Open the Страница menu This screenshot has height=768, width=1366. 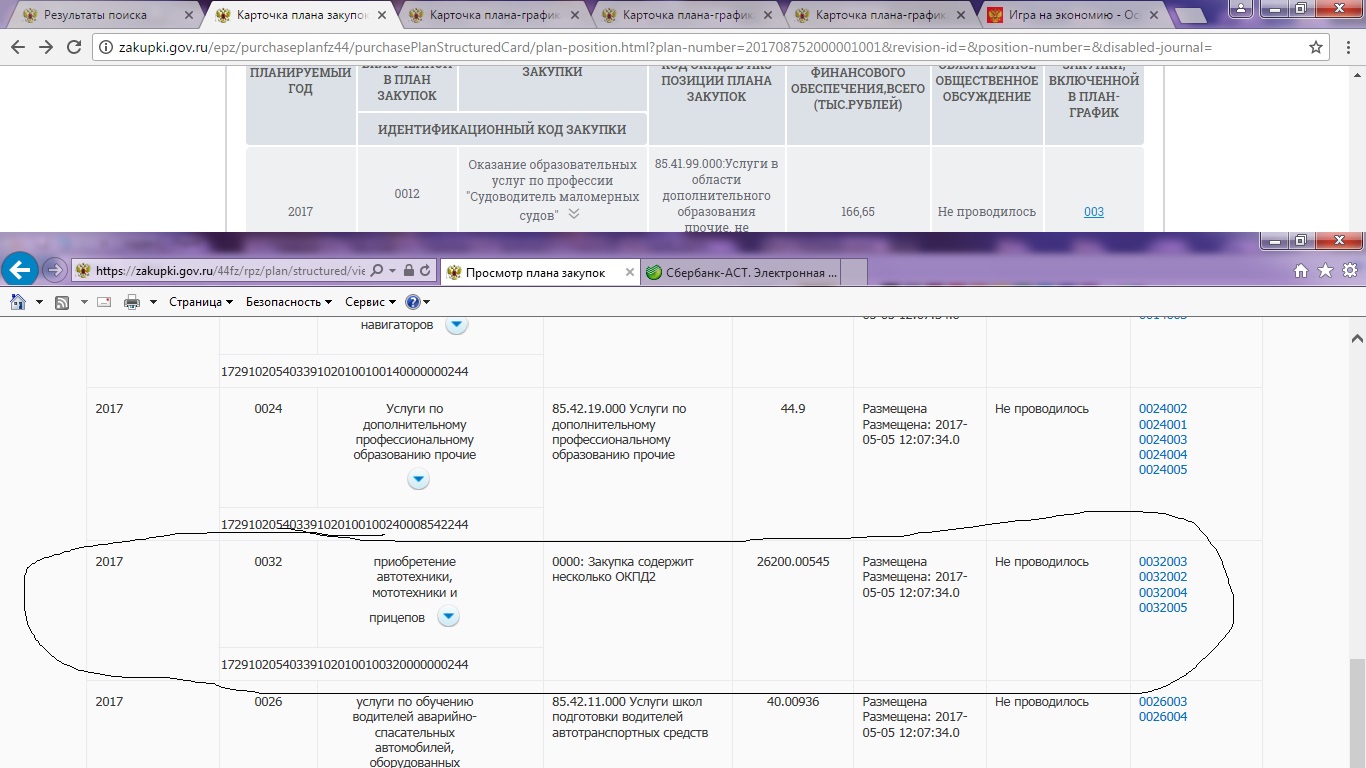pos(200,302)
